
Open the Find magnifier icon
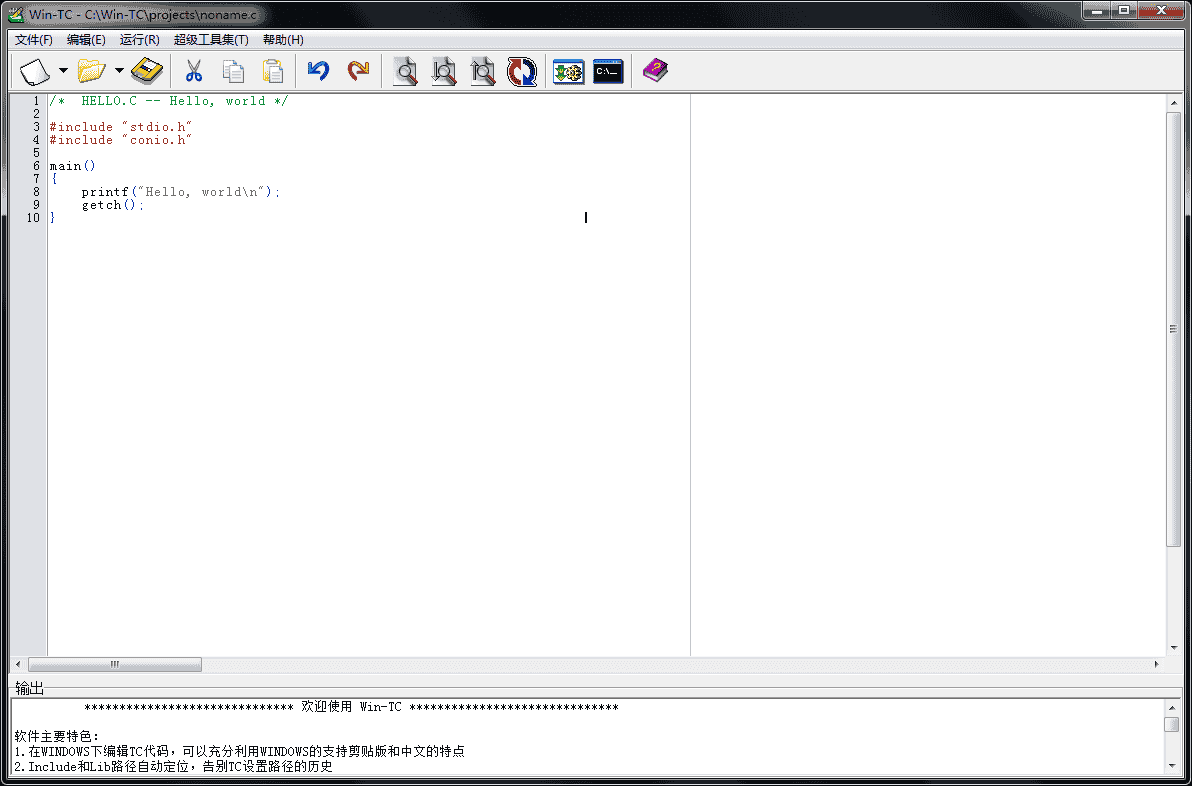point(405,71)
